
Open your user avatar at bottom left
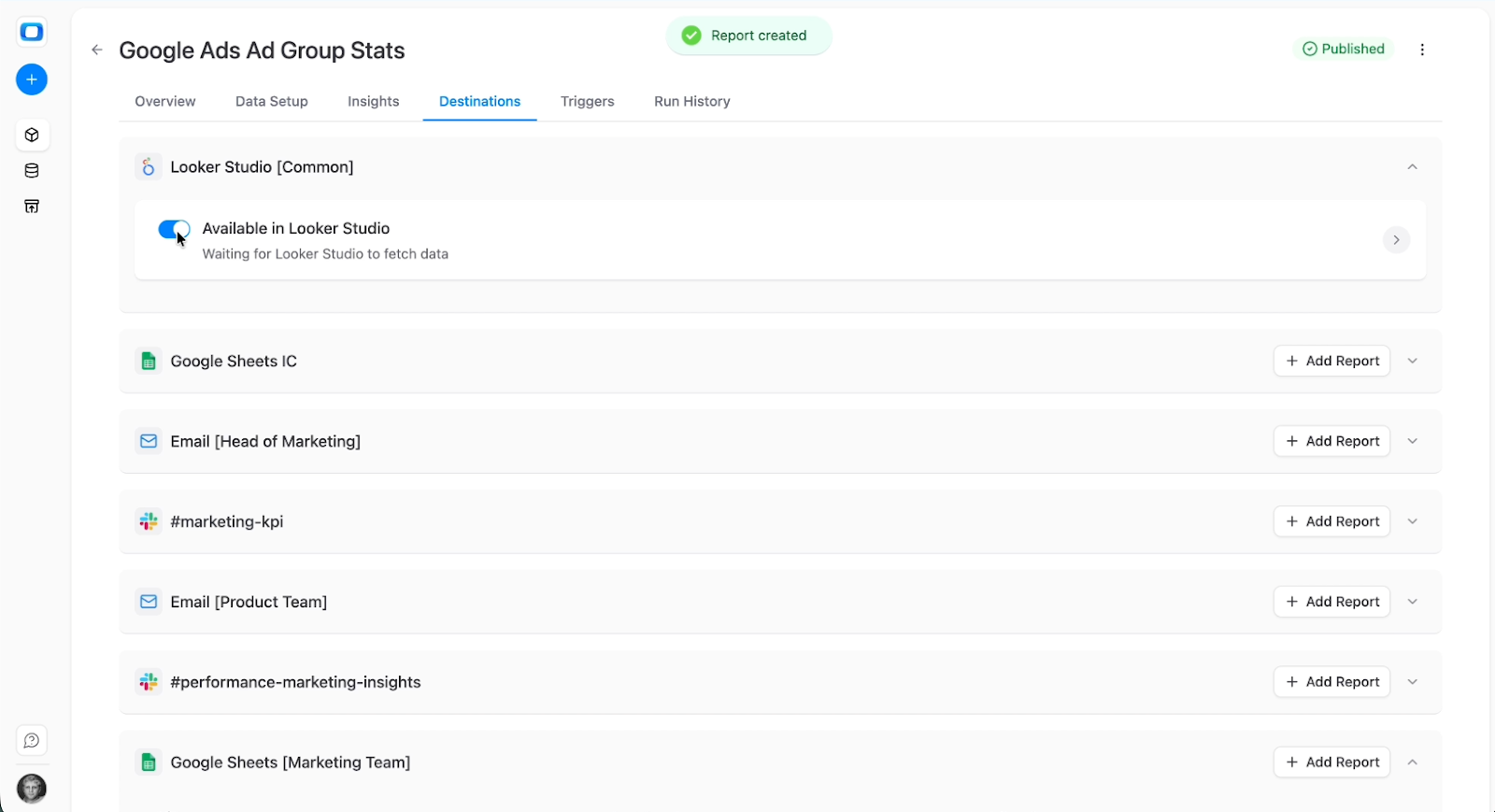point(31,789)
